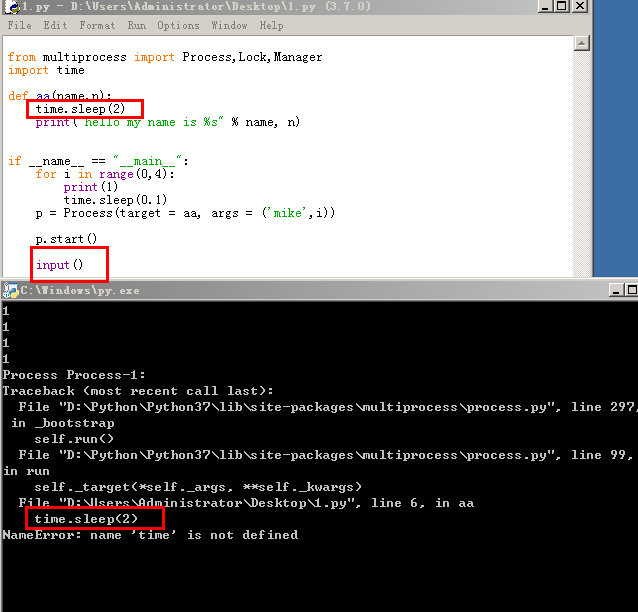The height and width of the screenshot is (612, 638).
Task: Click the py.exe console window icon
Action: pyautogui.click(x=10, y=290)
